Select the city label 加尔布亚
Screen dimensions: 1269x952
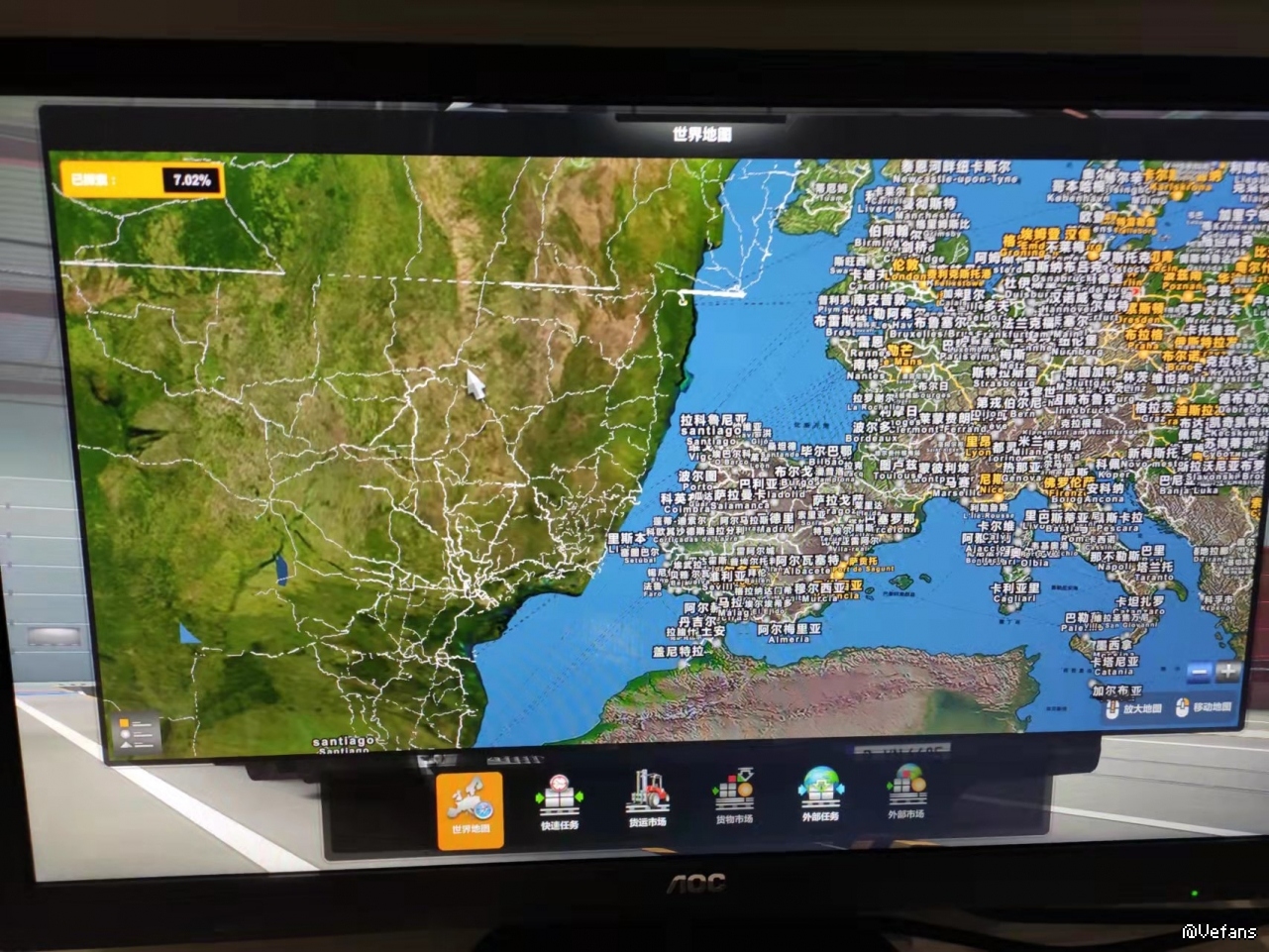coord(1117,691)
